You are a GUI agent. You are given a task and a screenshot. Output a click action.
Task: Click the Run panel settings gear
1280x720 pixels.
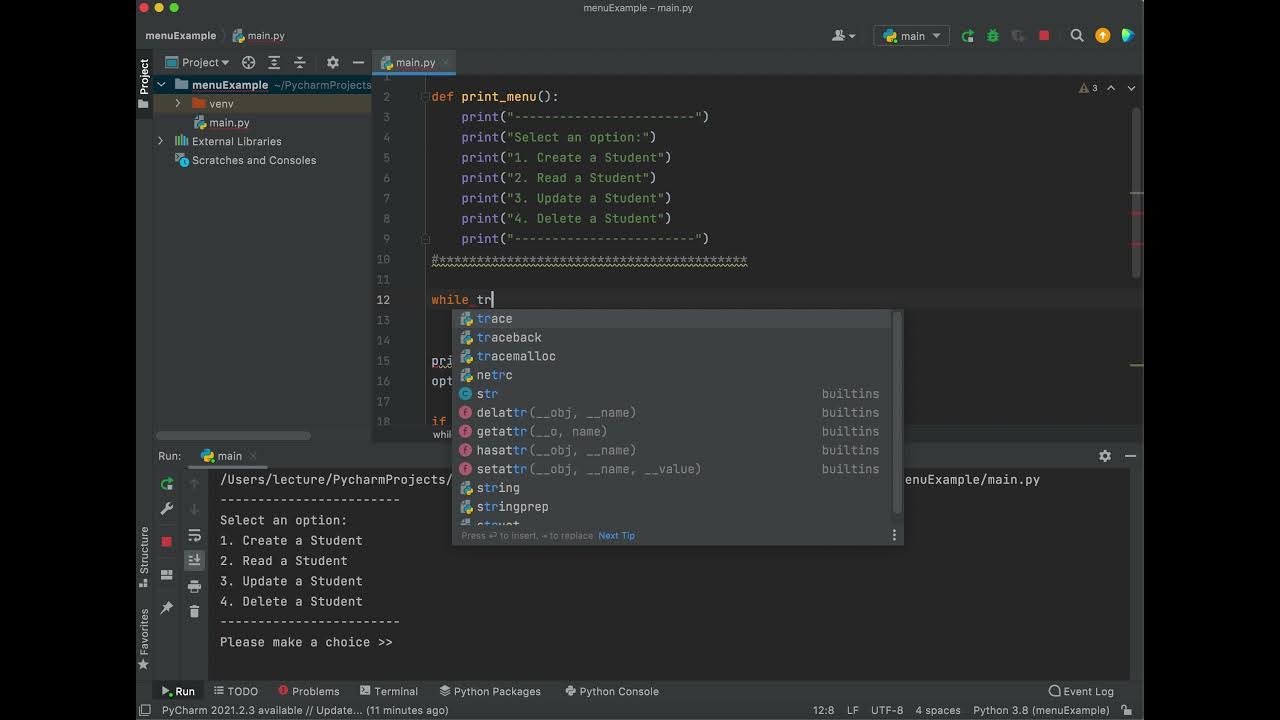[1105, 456]
